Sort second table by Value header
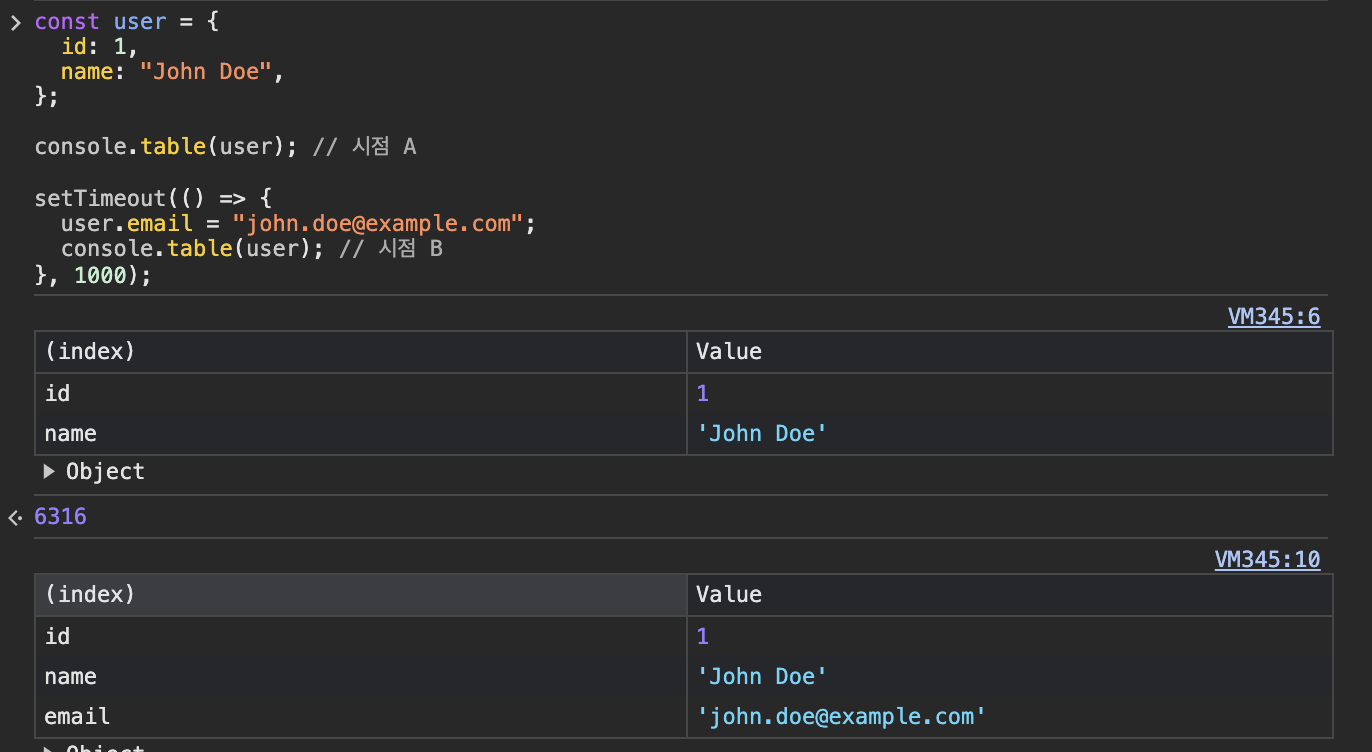The width and height of the screenshot is (1372, 752). pyautogui.click(x=1010, y=595)
